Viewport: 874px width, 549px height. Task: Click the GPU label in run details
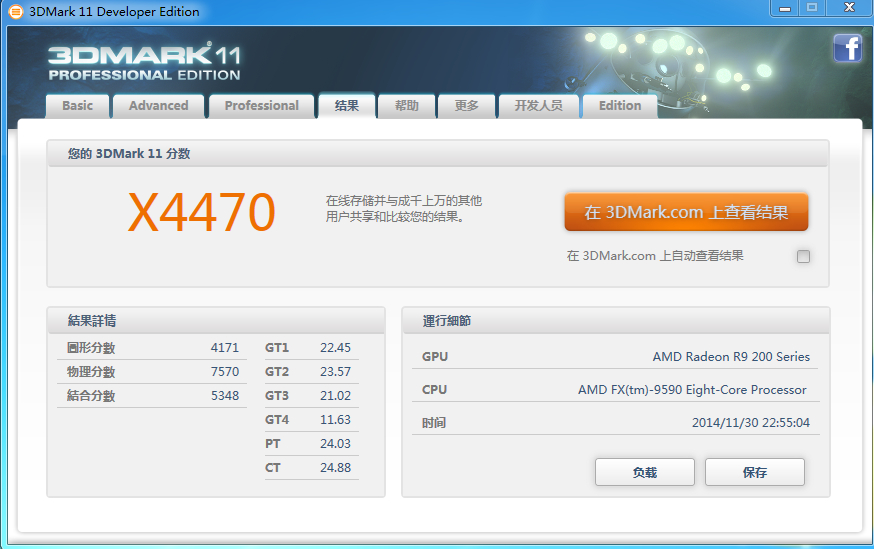pyautogui.click(x=435, y=357)
